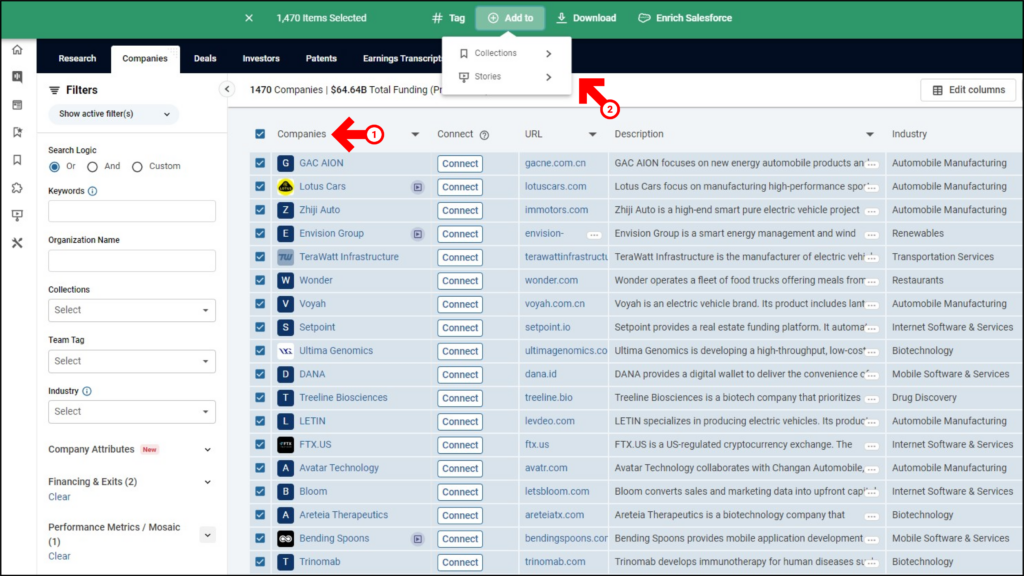Switch to the Deals tab
1024x576 pixels.
pos(205,59)
